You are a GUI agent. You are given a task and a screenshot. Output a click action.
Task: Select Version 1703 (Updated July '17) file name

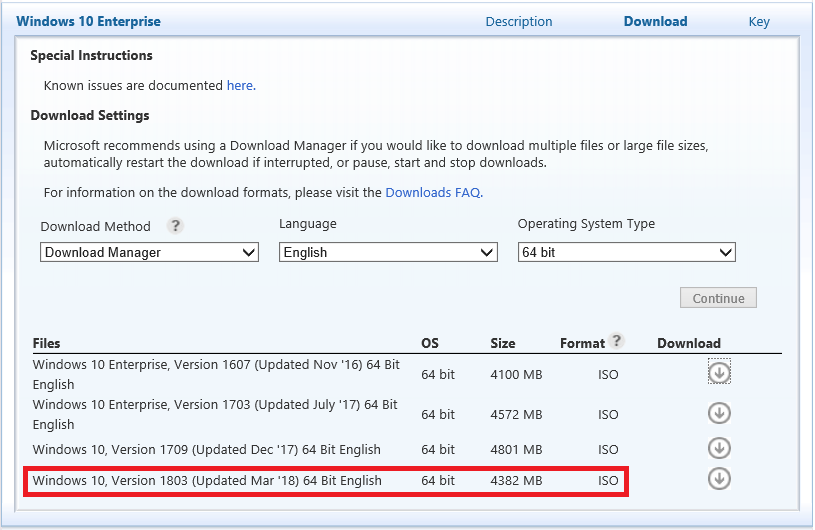coord(215,414)
